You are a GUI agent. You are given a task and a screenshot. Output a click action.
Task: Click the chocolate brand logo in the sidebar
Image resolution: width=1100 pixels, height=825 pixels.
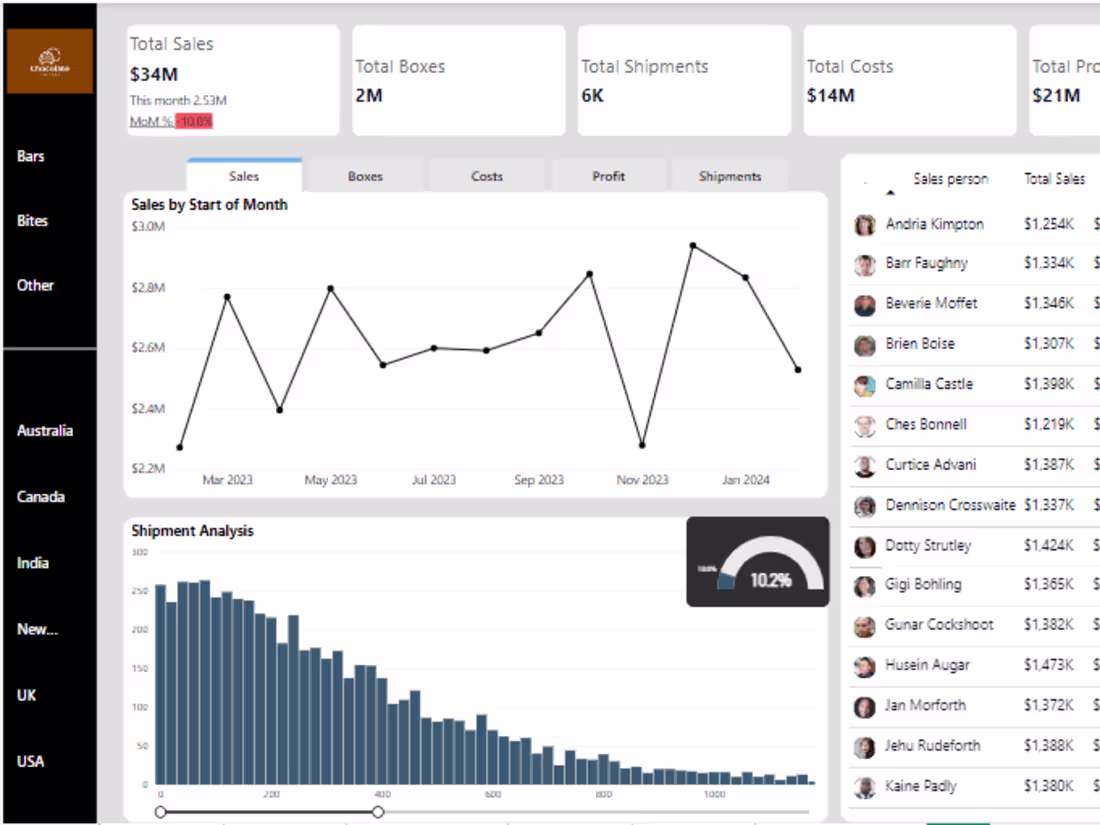pyautogui.click(x=48, y=60)
